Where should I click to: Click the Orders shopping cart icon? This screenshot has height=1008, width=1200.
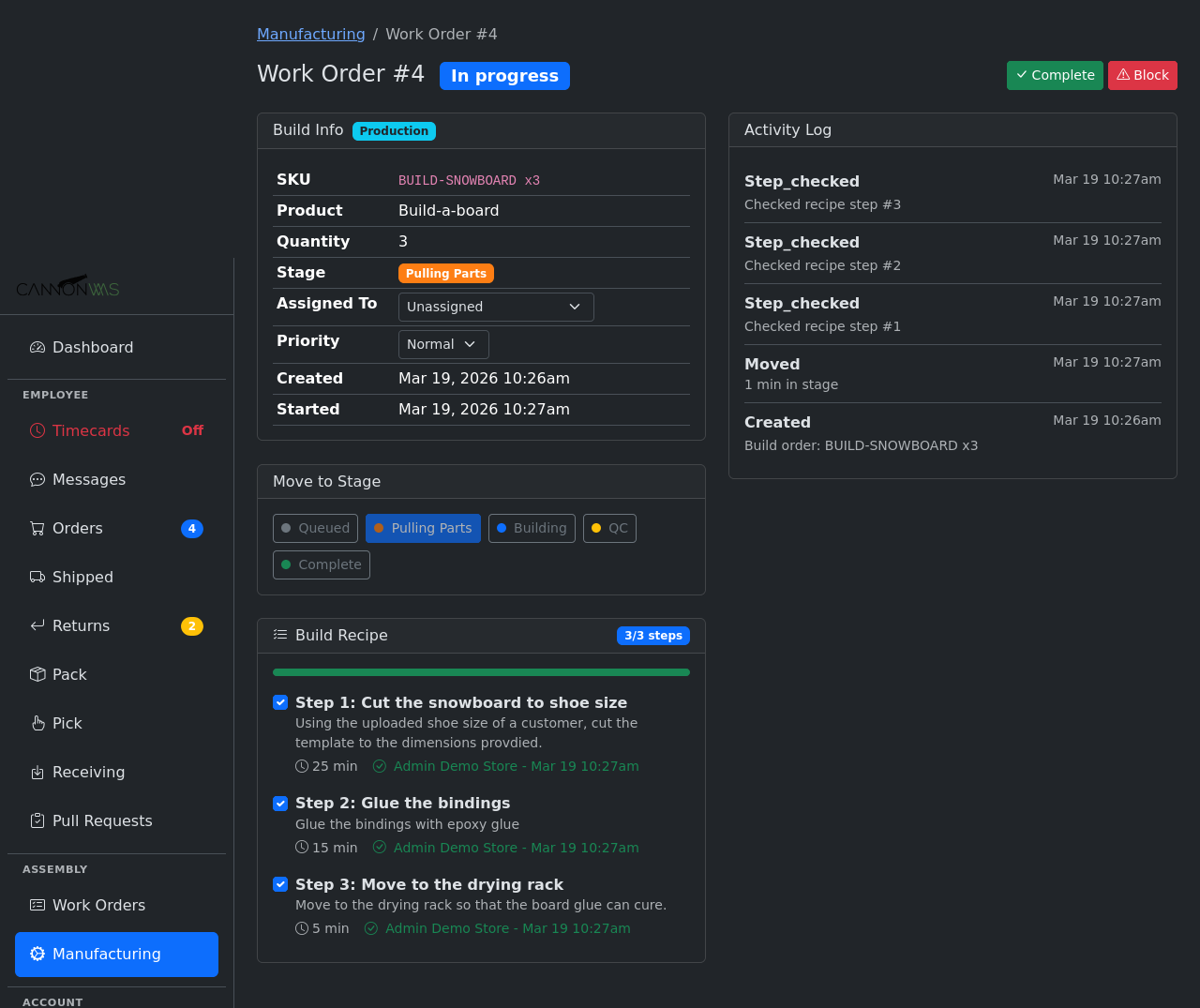point(37,528)
